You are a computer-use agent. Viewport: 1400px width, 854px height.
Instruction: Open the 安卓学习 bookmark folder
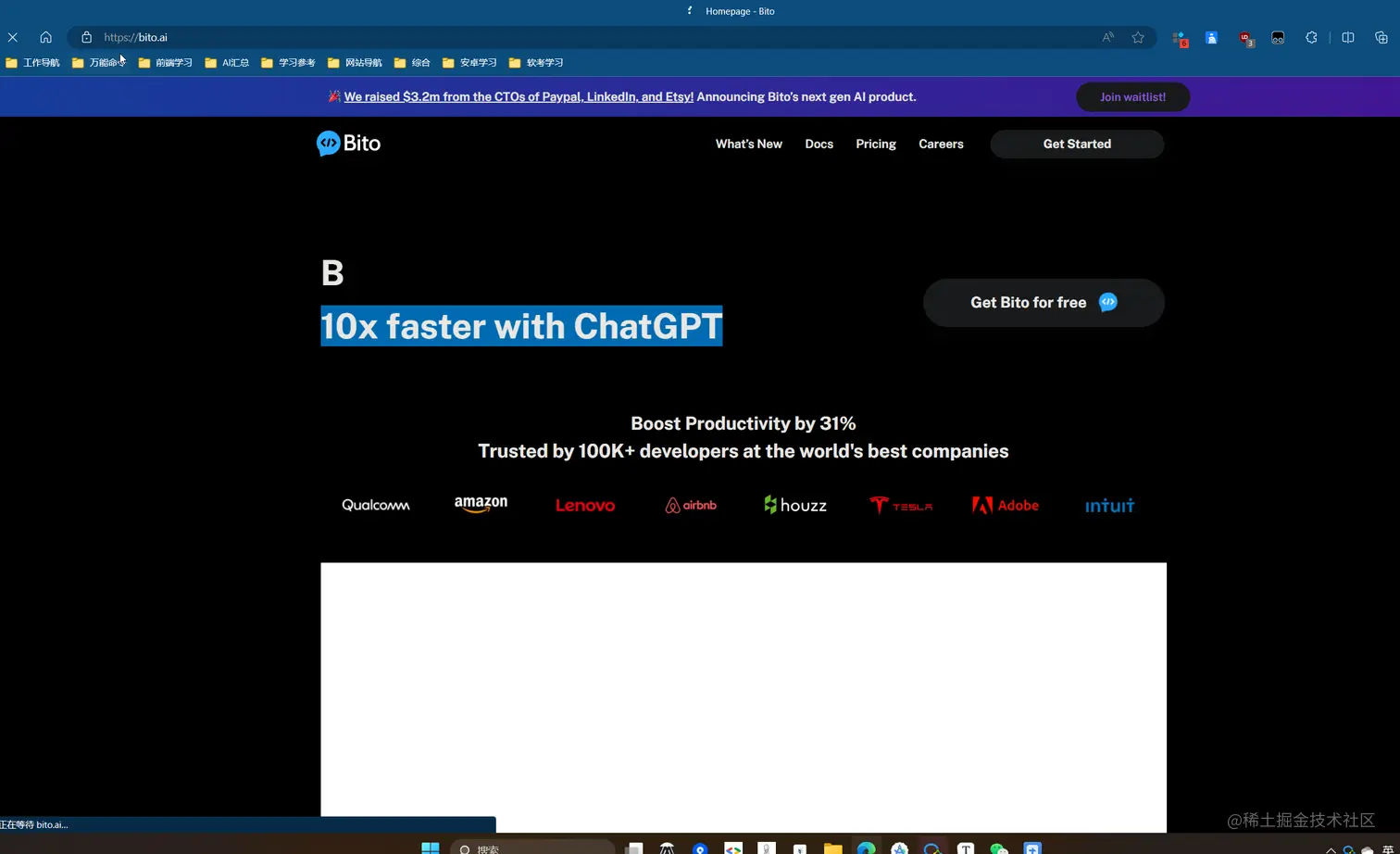click(469, 63)
